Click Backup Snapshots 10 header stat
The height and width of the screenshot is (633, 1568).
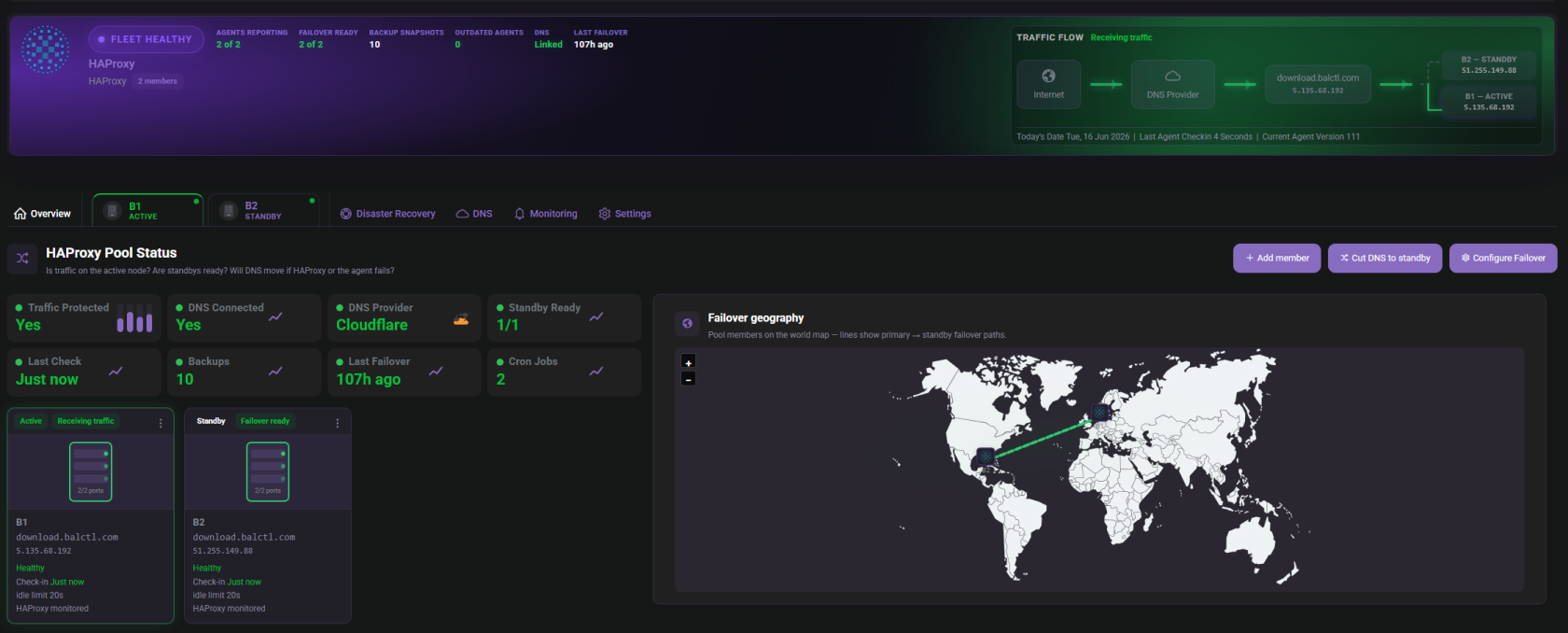[x=406, y=38]
